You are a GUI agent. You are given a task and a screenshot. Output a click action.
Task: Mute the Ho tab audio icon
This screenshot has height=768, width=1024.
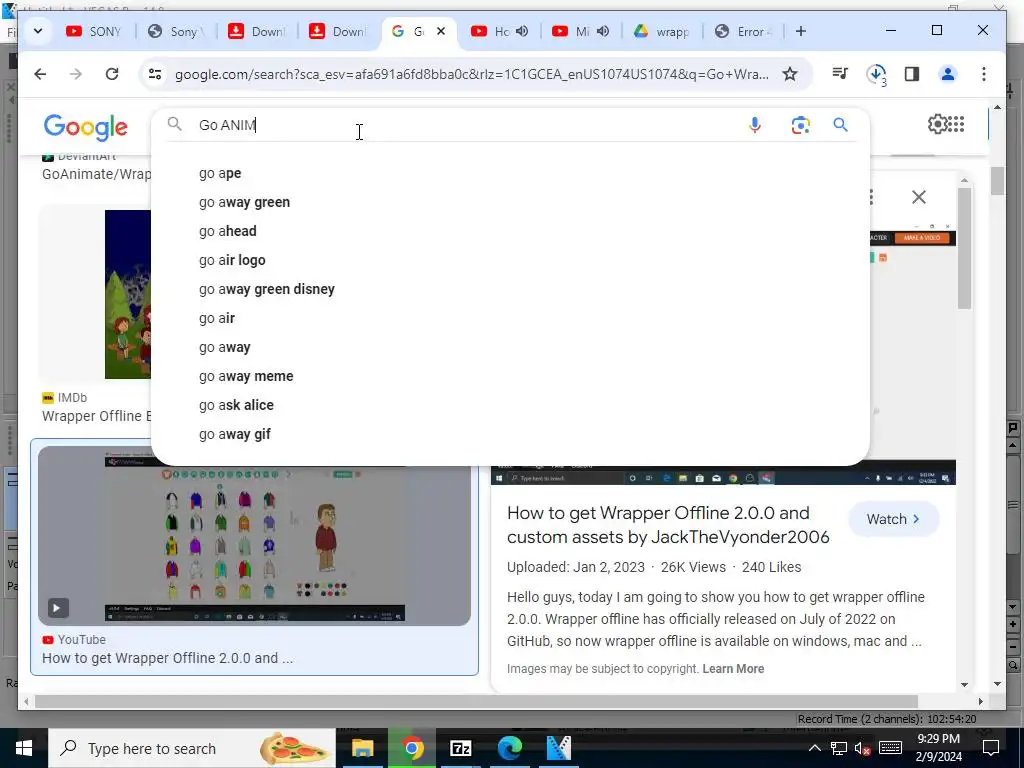[x=522, y=31]
